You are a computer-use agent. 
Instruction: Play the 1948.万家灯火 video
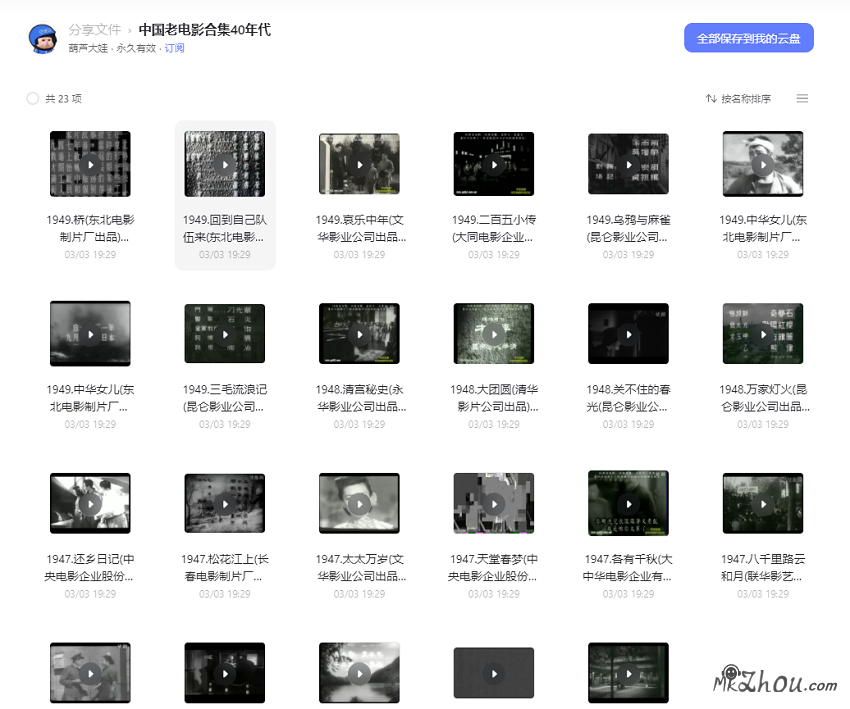tap(762, 333)
